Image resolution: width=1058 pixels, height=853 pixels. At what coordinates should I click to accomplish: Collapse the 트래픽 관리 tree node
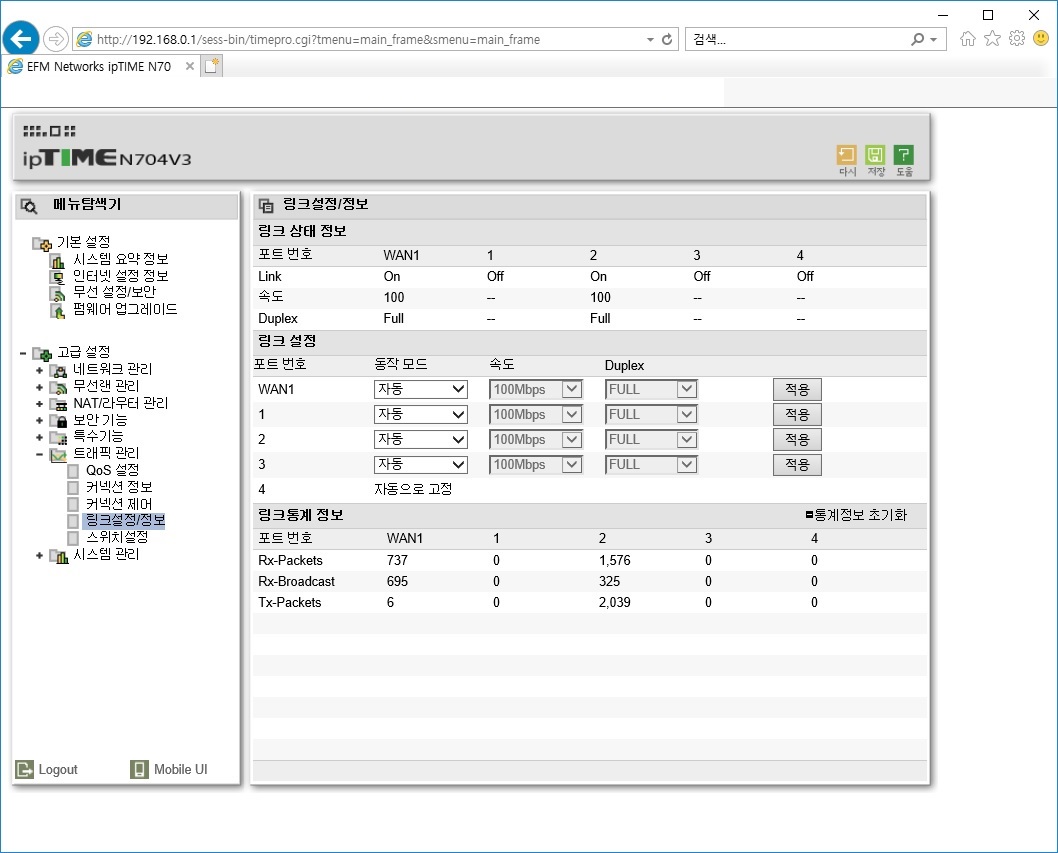point(39,454)
